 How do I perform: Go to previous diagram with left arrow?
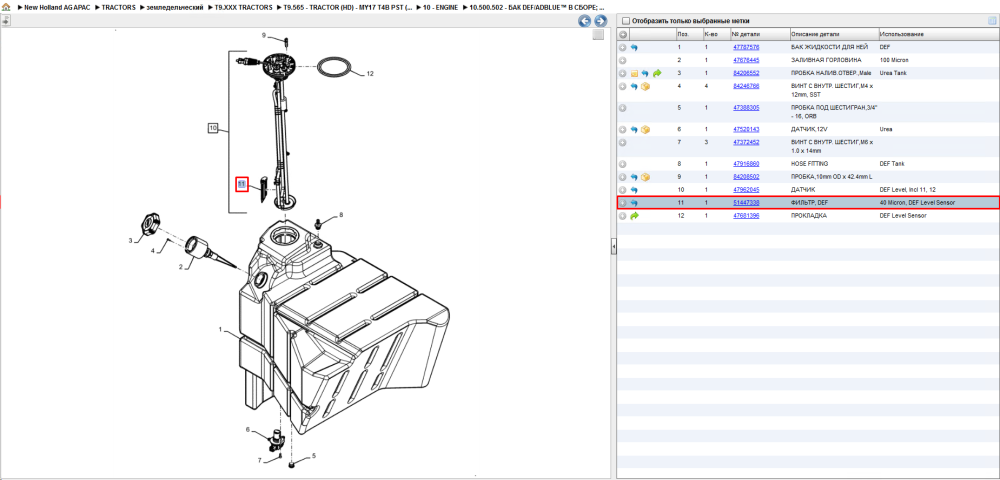click(584, 21)
